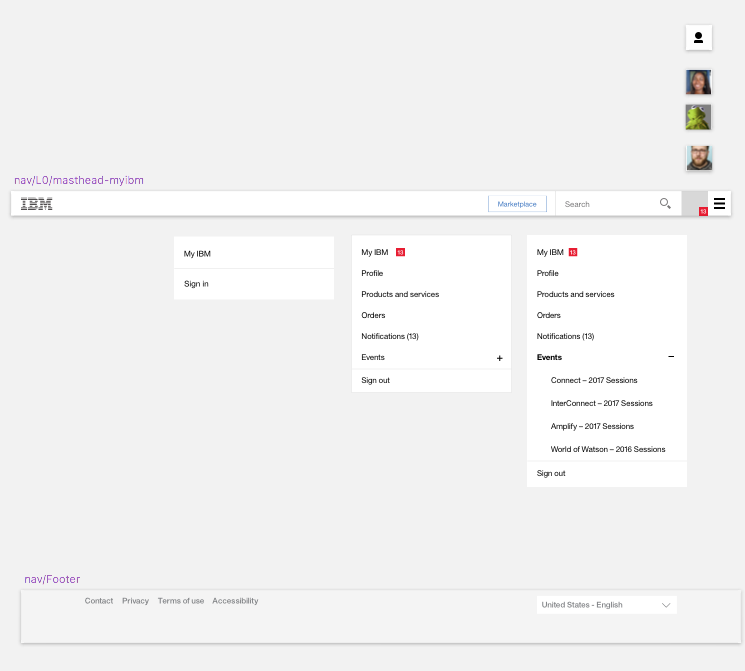Open World of Watson – 2016 Sessions
Image resolution: width=745 pixels, height=671 pixels.
(x=608, y=449)
